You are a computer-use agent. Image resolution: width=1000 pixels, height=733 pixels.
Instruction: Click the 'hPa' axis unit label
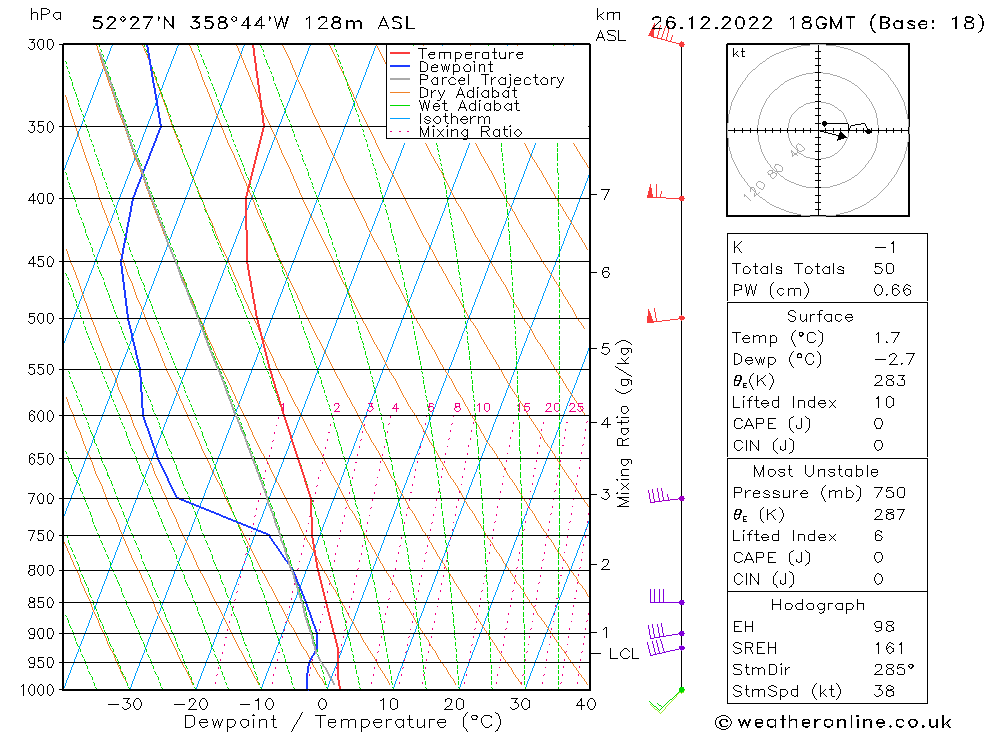(46, 15)
